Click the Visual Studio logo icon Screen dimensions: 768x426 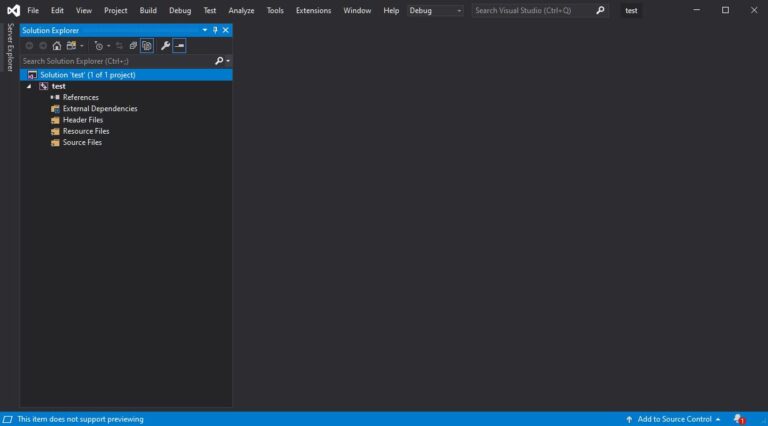[x=11, y=10]
